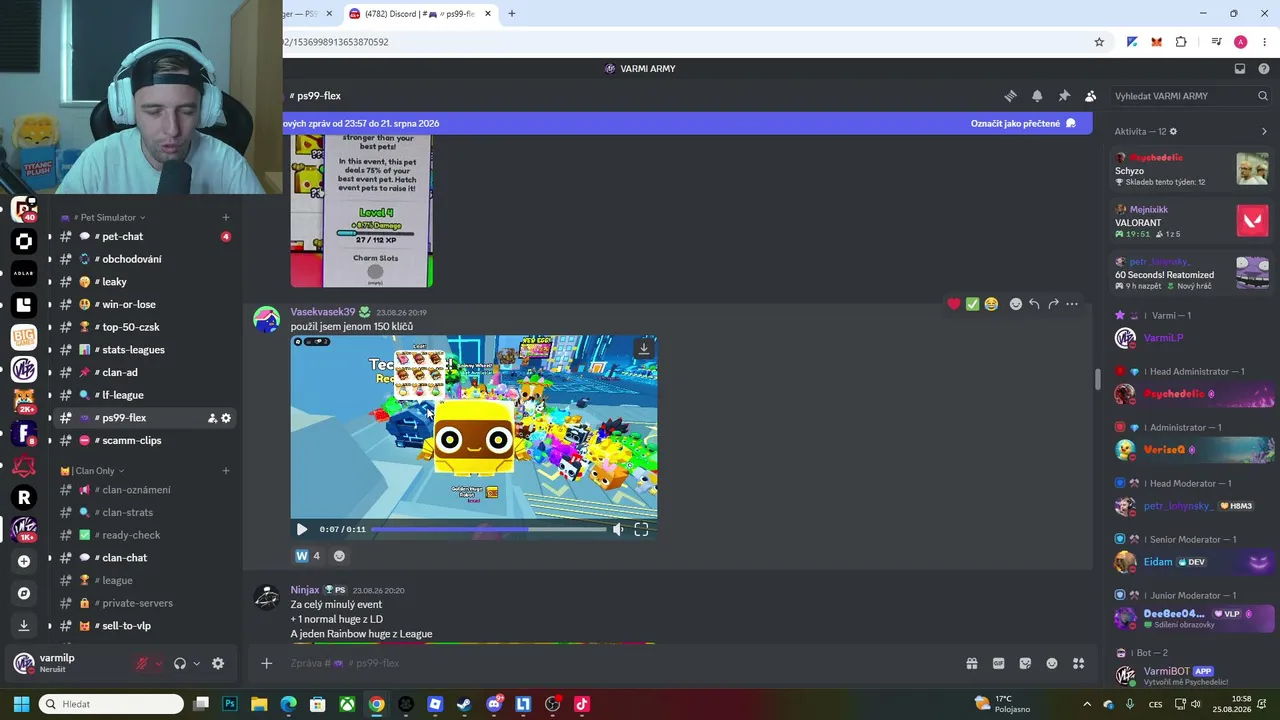Open the GIF picker

(x=998, y=663)
